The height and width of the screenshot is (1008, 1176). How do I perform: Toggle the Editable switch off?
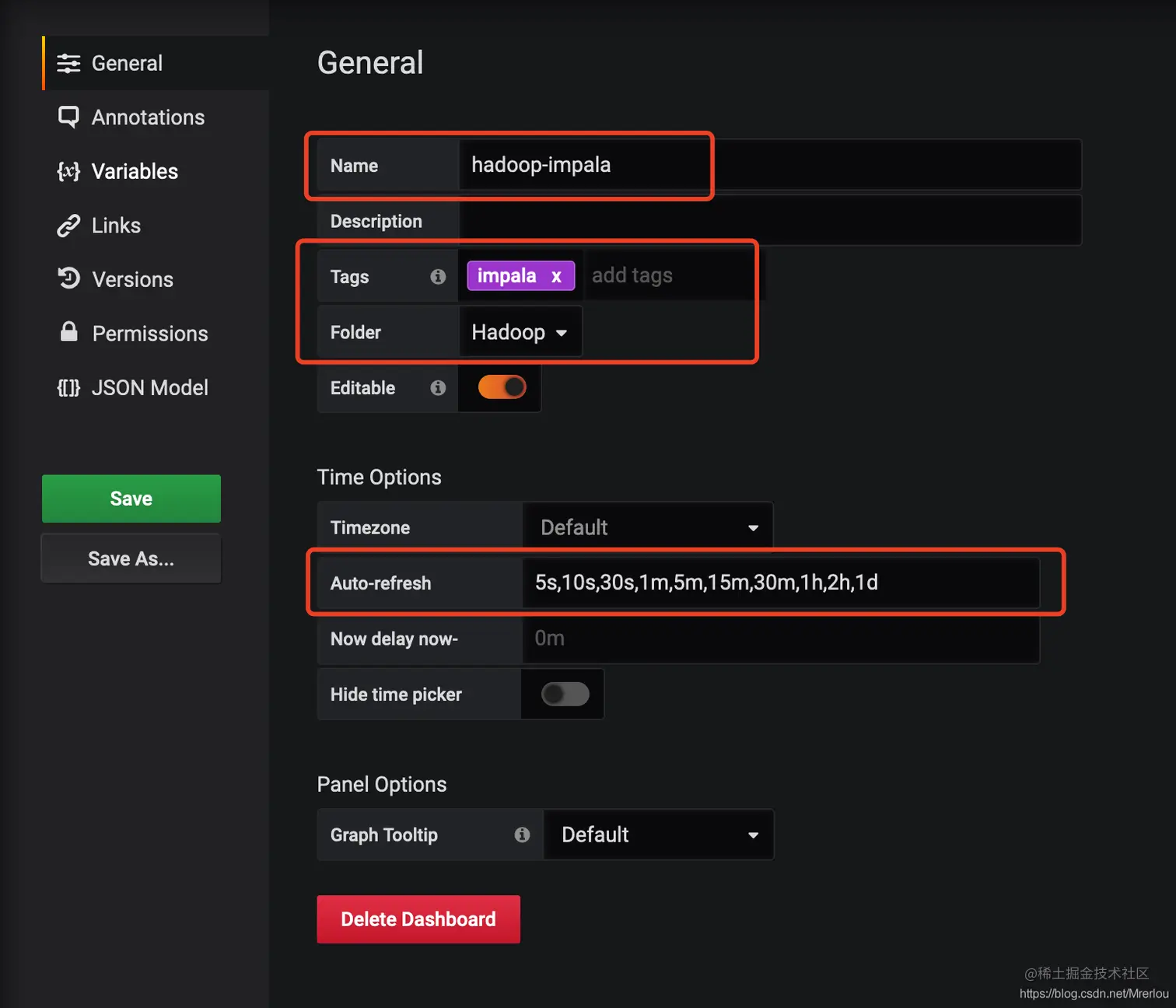[x=502, y=387]
